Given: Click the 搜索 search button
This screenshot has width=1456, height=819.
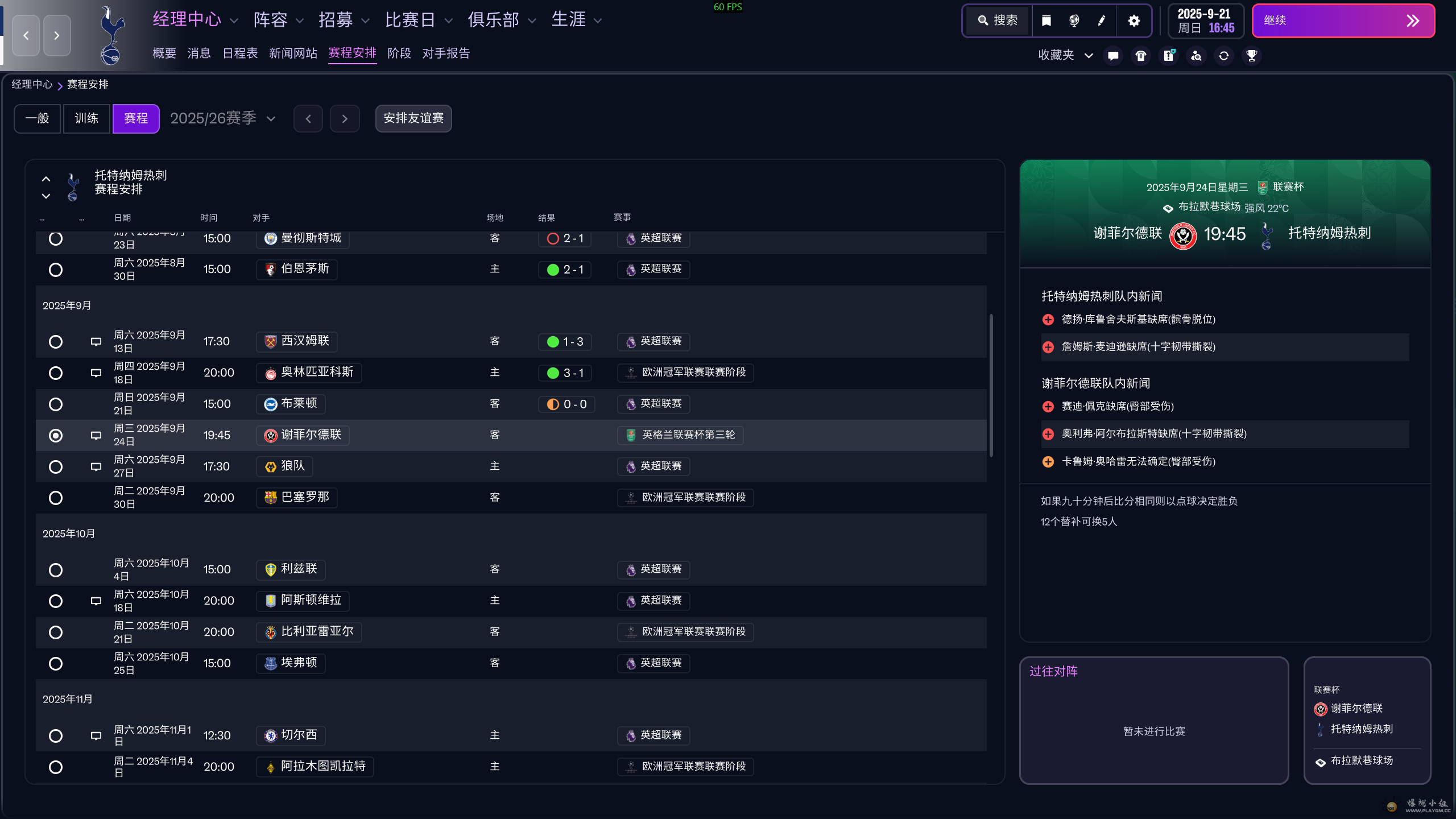Looking at the screenshot, I should tap(998, 21).
